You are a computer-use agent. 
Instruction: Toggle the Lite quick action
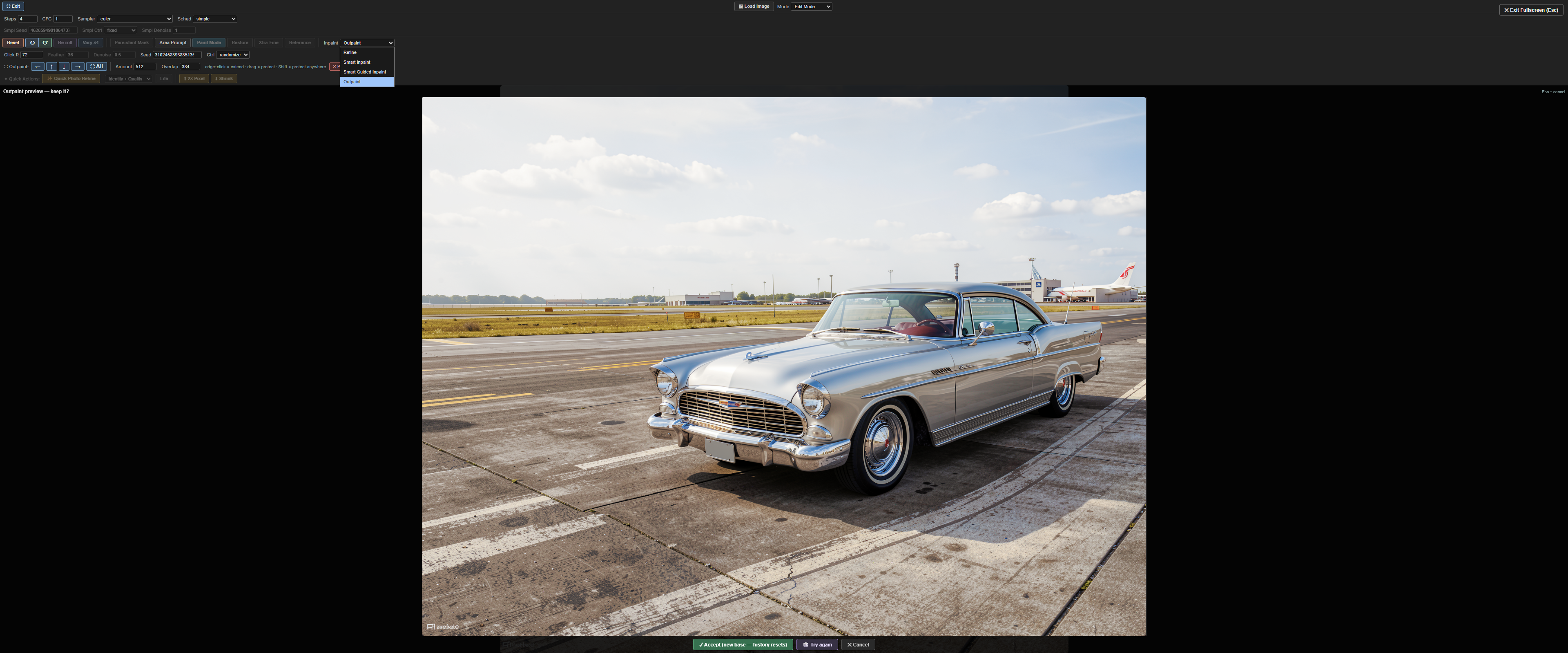[164, 78]
